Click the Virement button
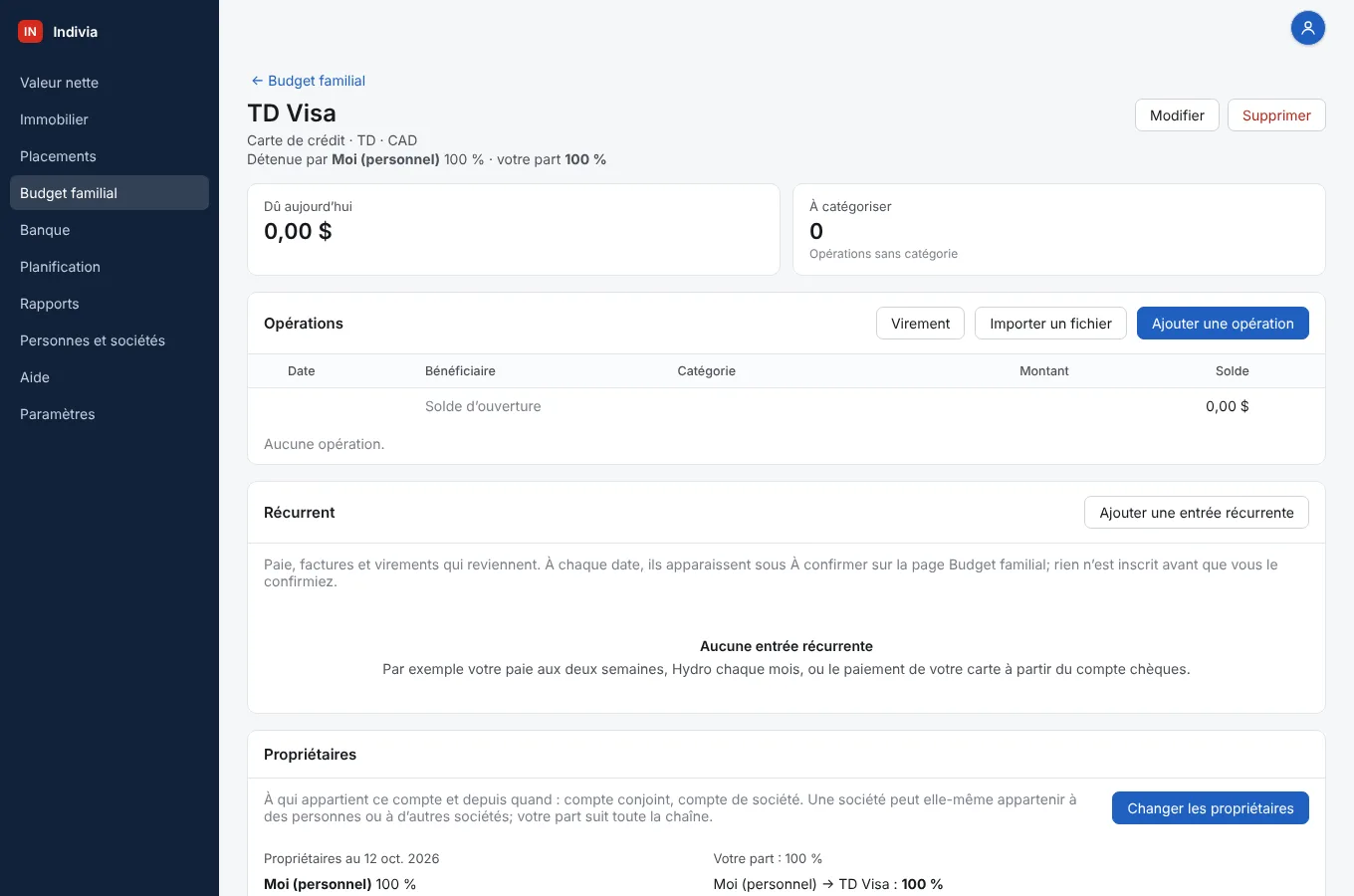1354x896 pixels. pos(920,324)
